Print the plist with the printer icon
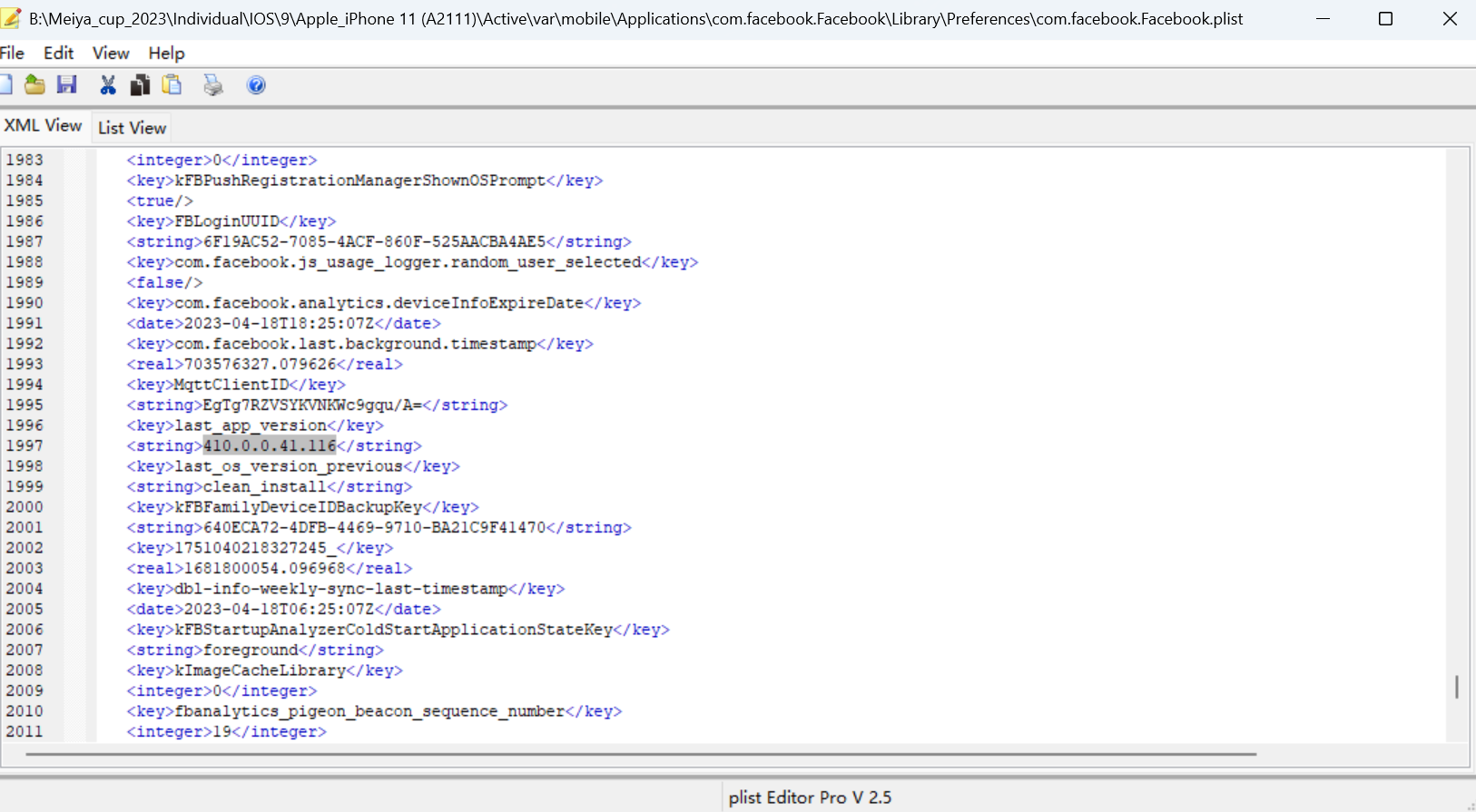Image resolution: width=1476 pixels, height=812 pixels. click(213, 85)
